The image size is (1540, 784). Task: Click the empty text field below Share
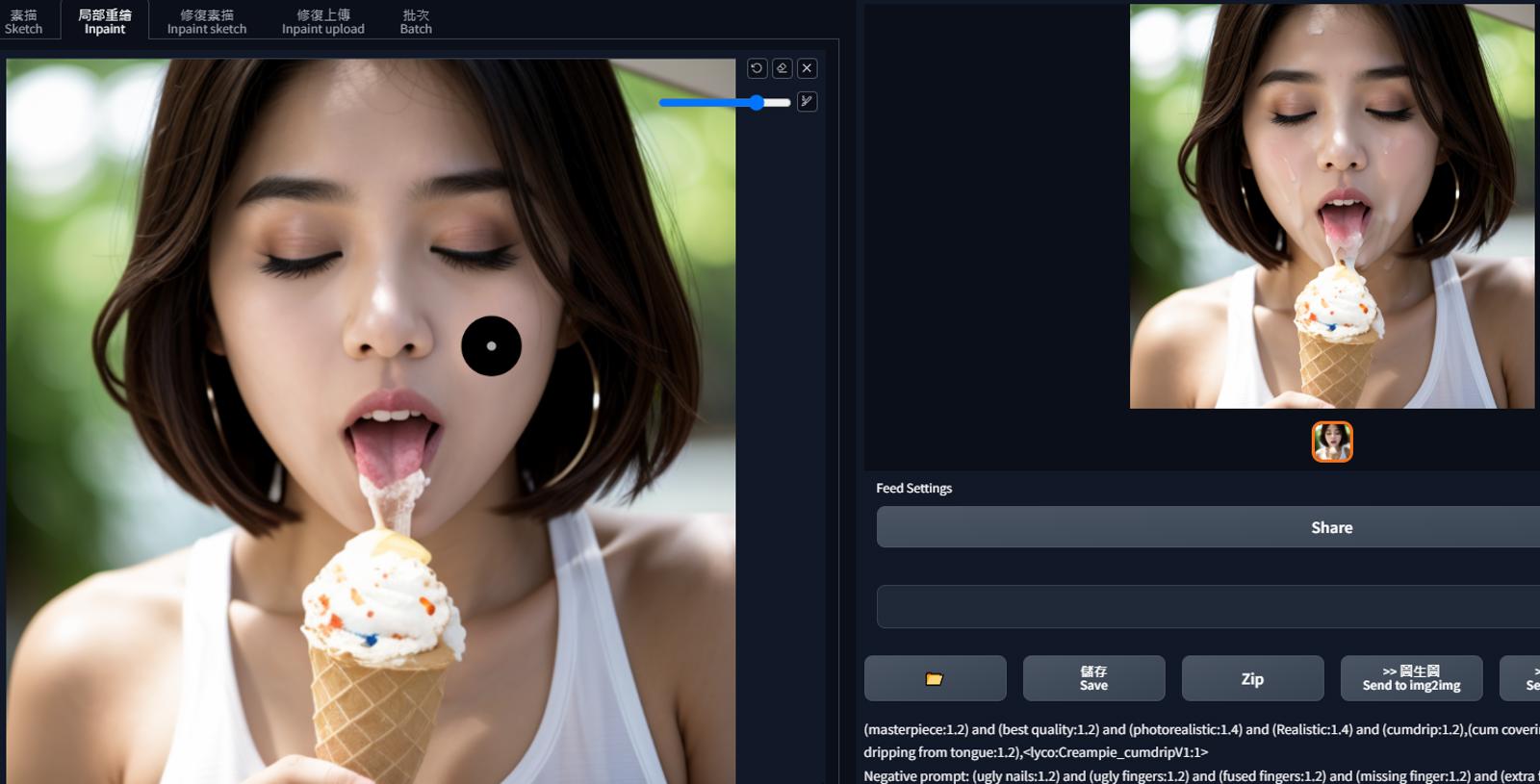click(1208, 606)
